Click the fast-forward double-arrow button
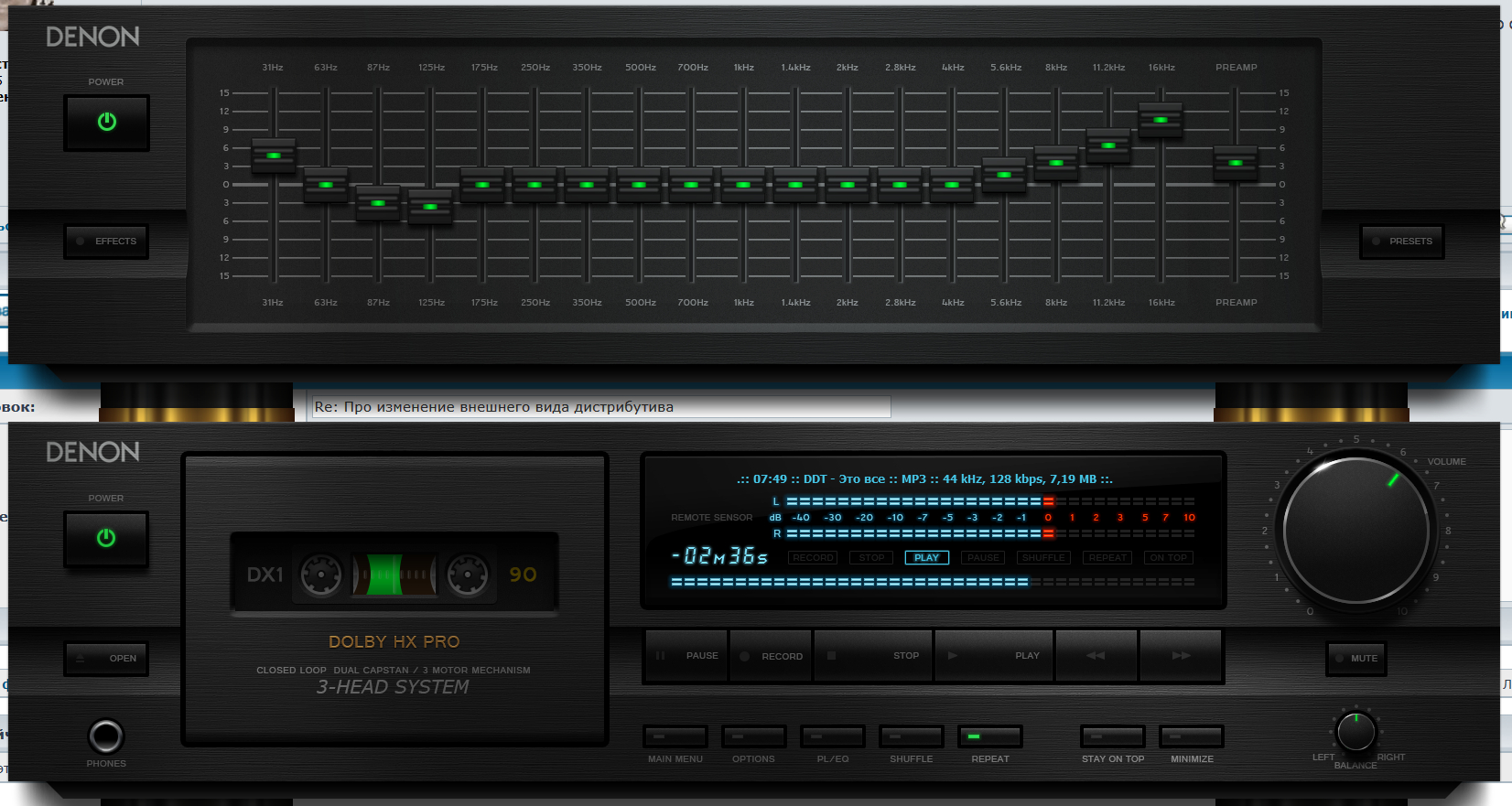This screenshot has height=806, width=1512. point(1181,656)
